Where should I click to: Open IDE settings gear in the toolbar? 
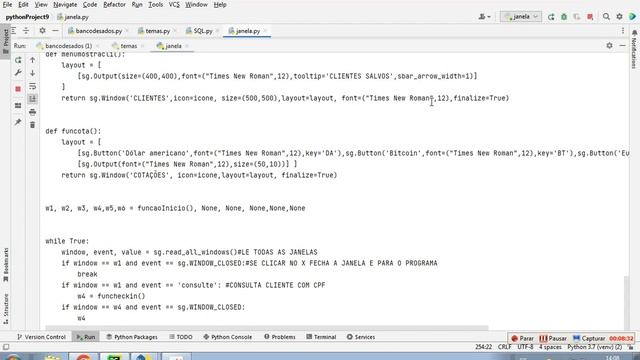[x=620, y=17]
